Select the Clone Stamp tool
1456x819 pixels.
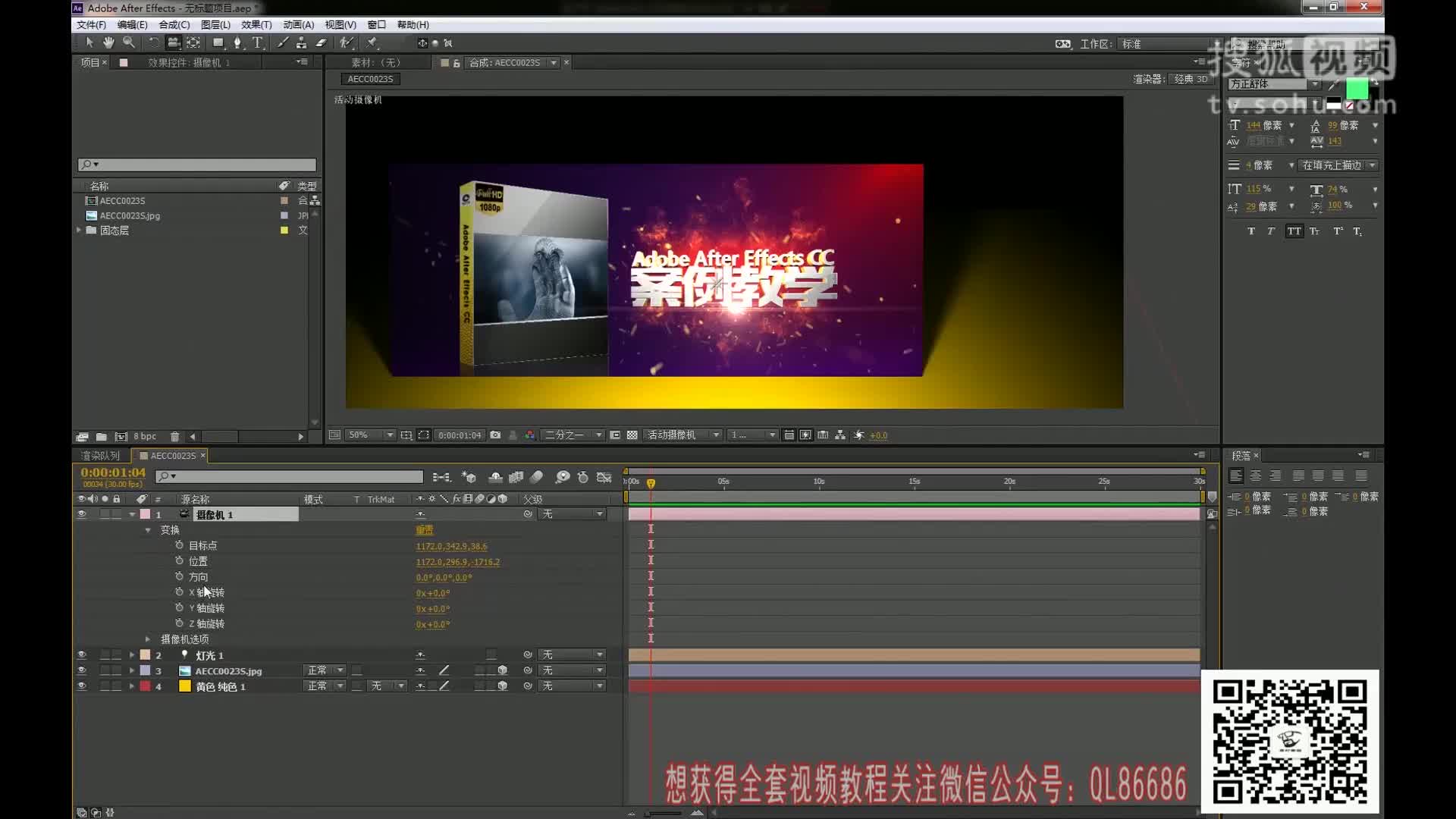tap(301, 42)
